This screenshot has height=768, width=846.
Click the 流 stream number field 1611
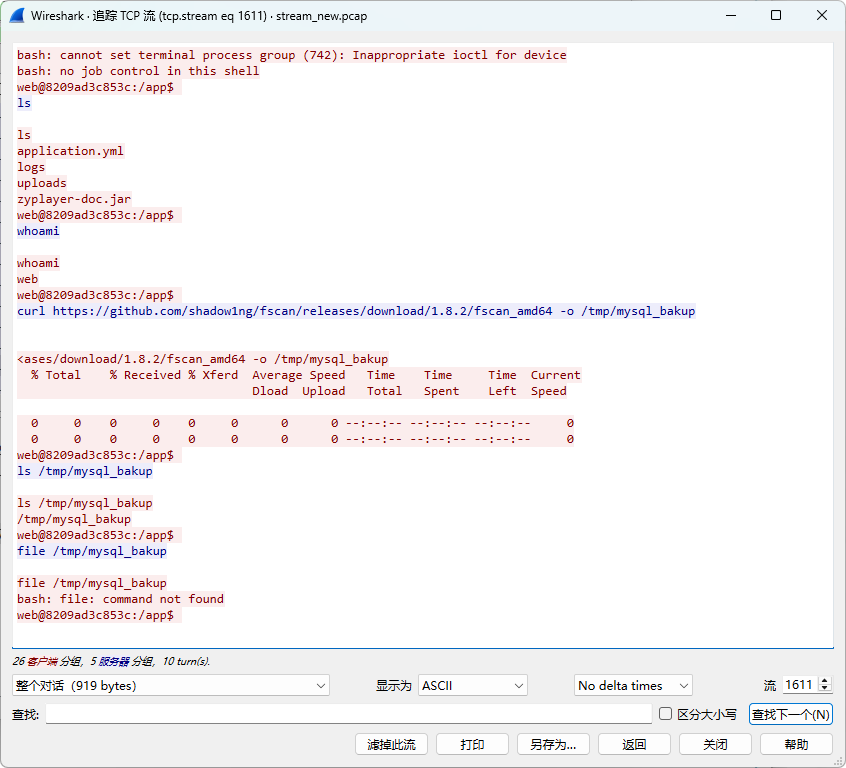[800, 685]
